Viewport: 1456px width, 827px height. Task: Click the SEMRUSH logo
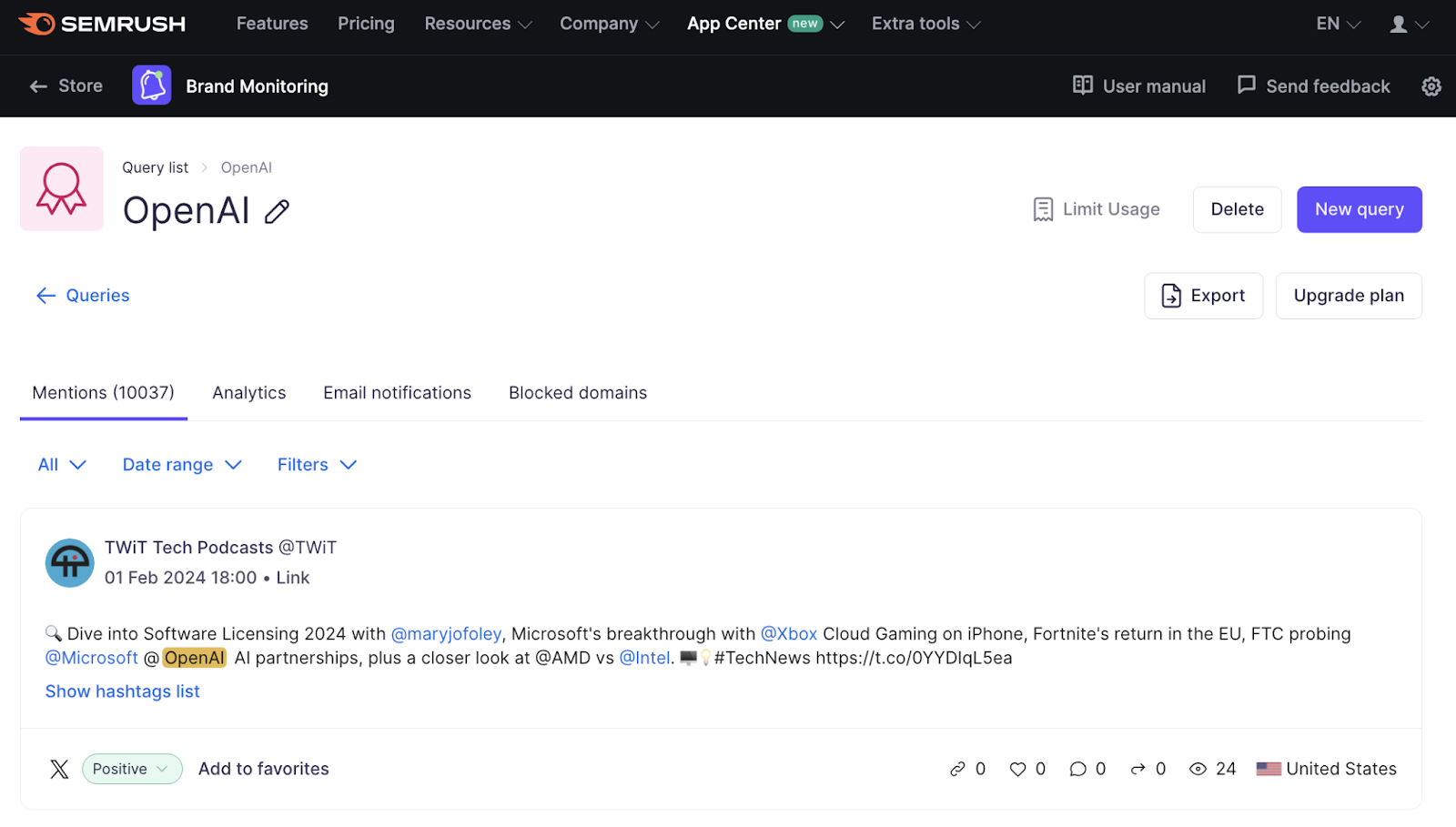102,24
